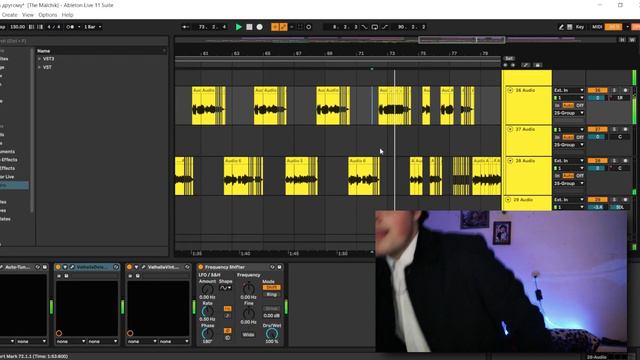Viewport: 640px width, 360px height.
Task: Open the Create menu
Action: (9, 15)
